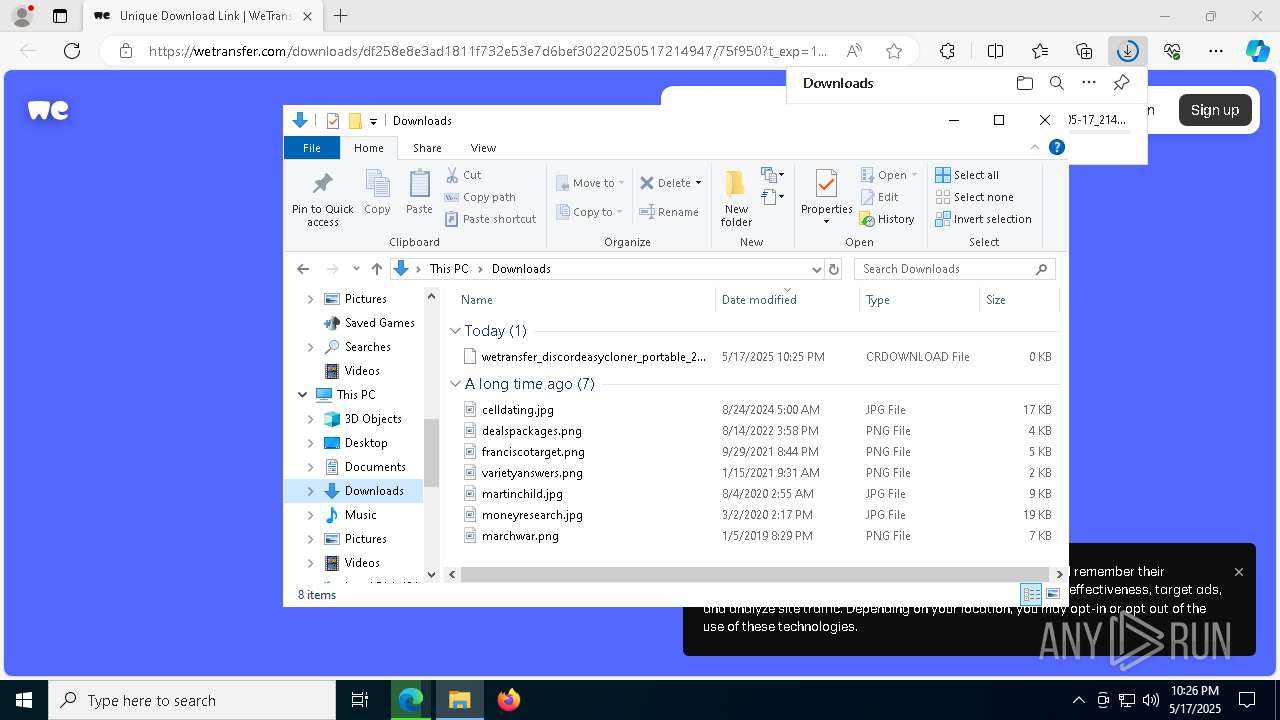
Task: Select the wetransfer crdownload file
Action: coord(593,357)
